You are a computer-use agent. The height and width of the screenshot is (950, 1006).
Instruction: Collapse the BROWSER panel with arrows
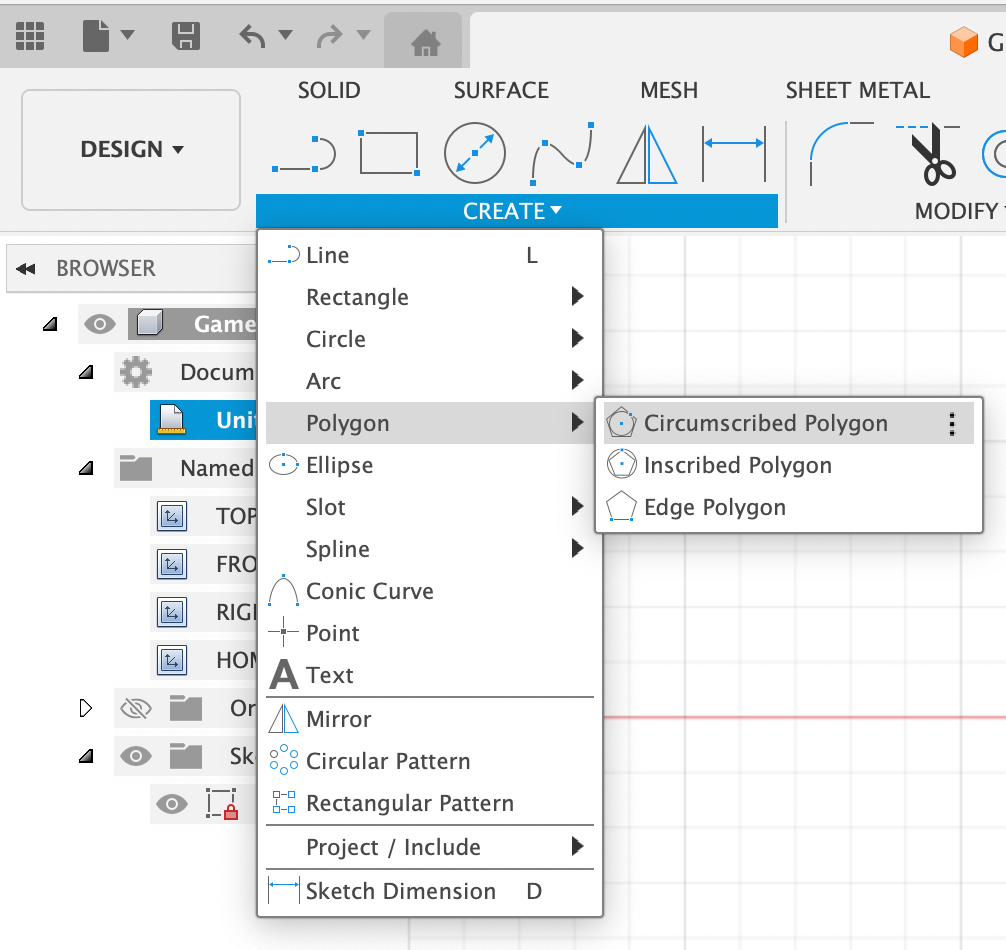pyautogui.click(x=26, y=269)
